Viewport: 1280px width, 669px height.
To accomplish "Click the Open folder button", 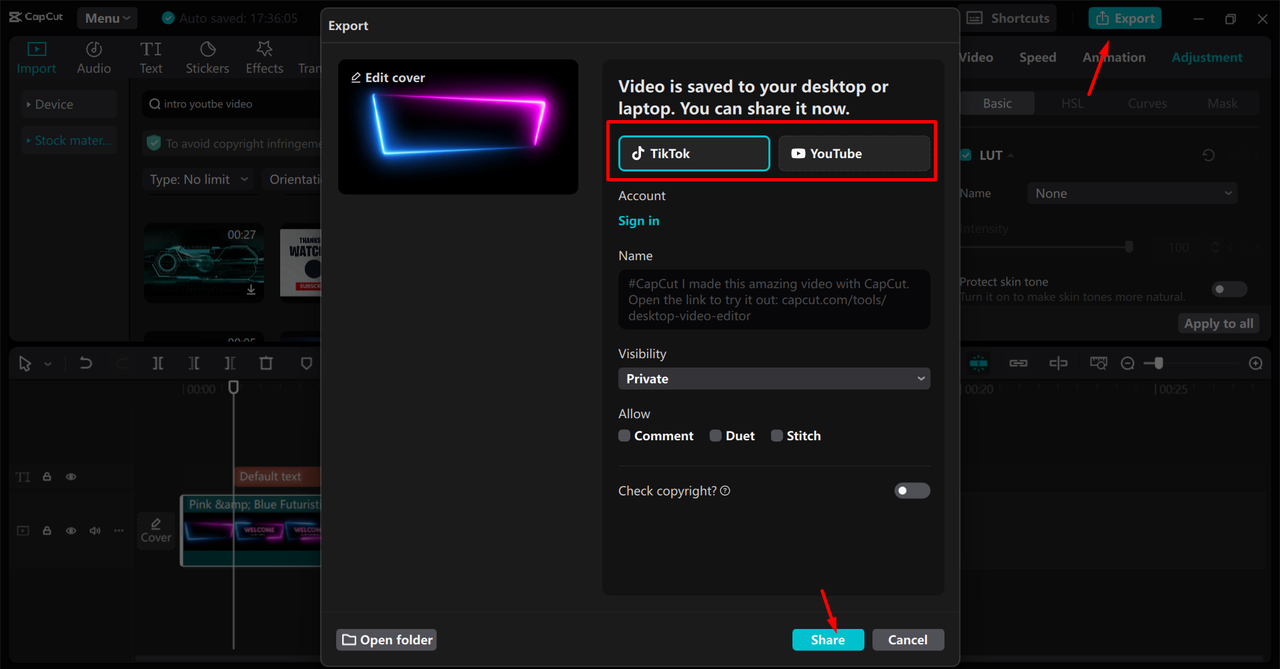I will pos(386,640).
